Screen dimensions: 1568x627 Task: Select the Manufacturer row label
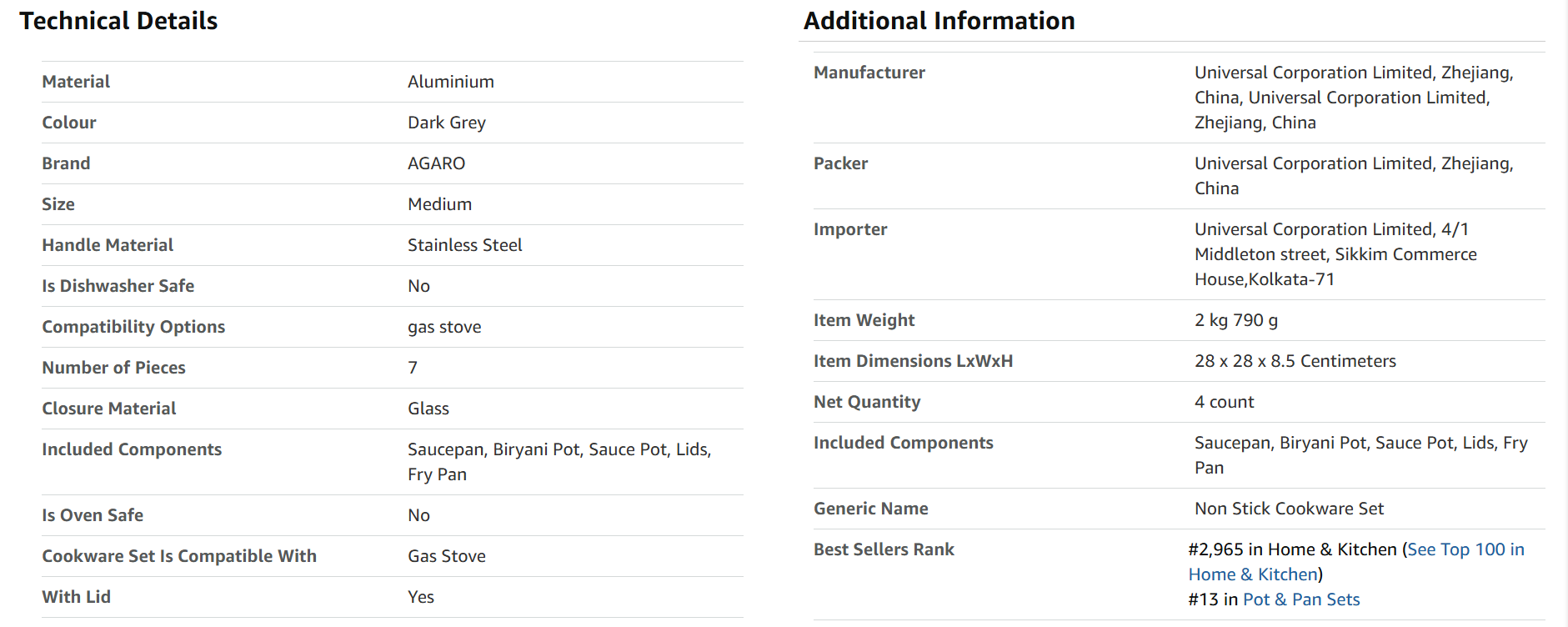(x=869, y=73)
